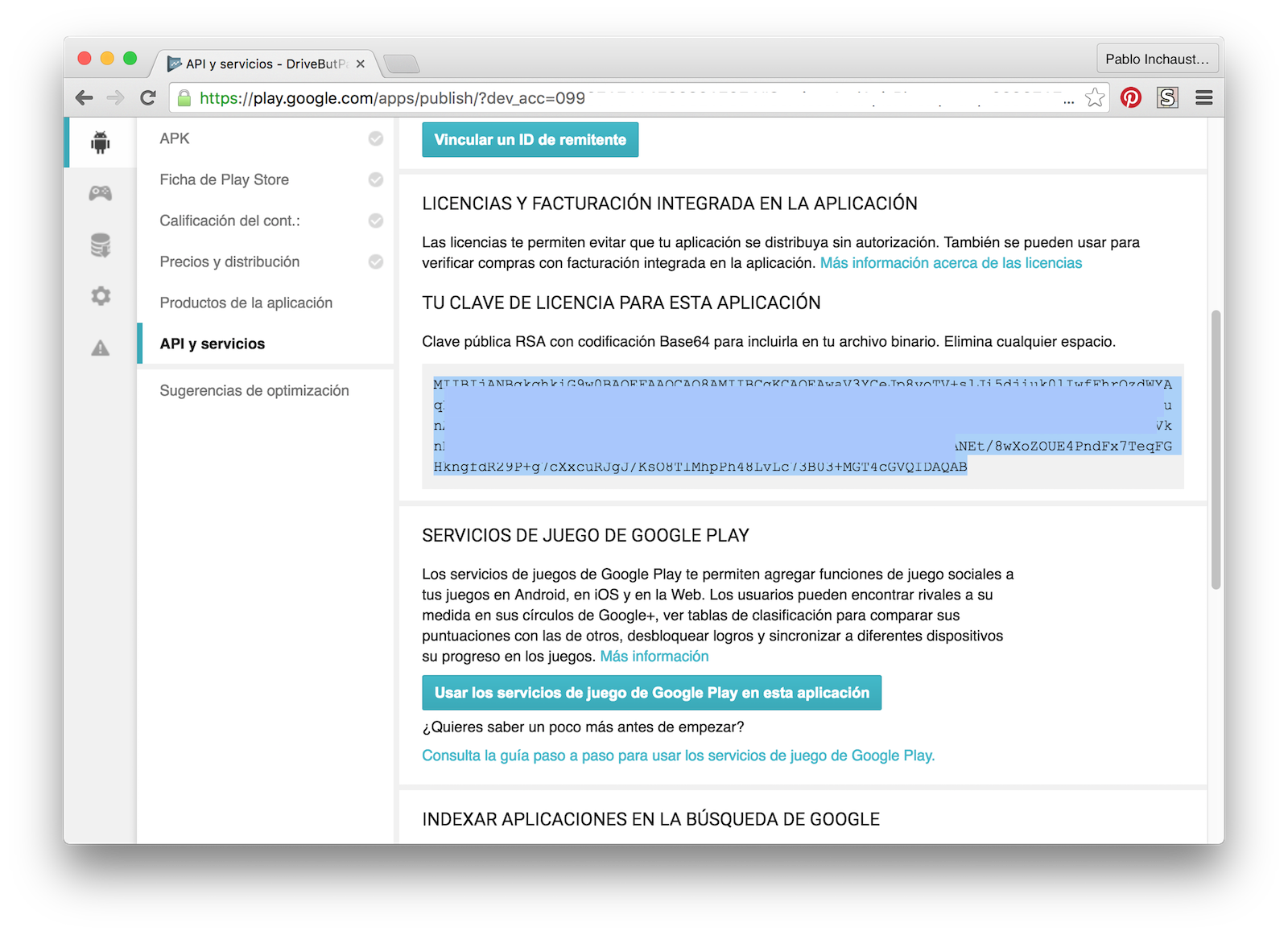Open Más información link under game services
The width and height of the screenshot is (1288, 935).
tap(654, 657)
